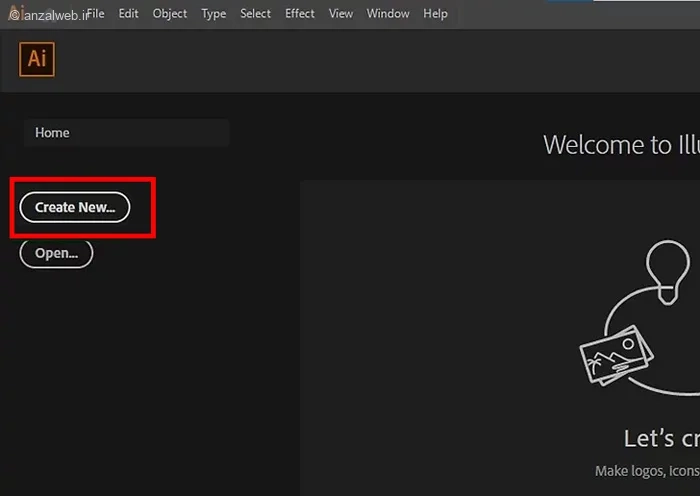Open the Effect menu
This screenshot has height=496, width=700.
pos(300,14)
